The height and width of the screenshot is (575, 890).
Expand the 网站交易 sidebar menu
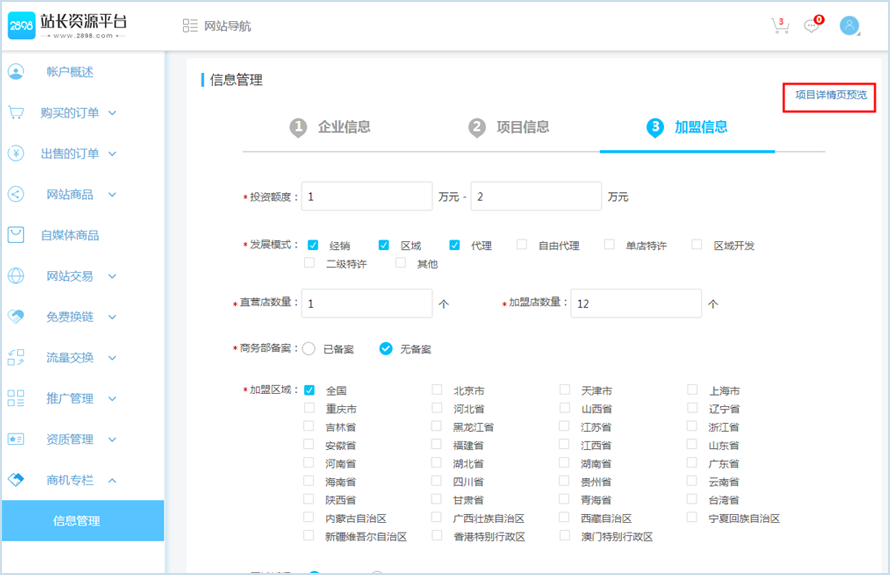tap(112, 276)
